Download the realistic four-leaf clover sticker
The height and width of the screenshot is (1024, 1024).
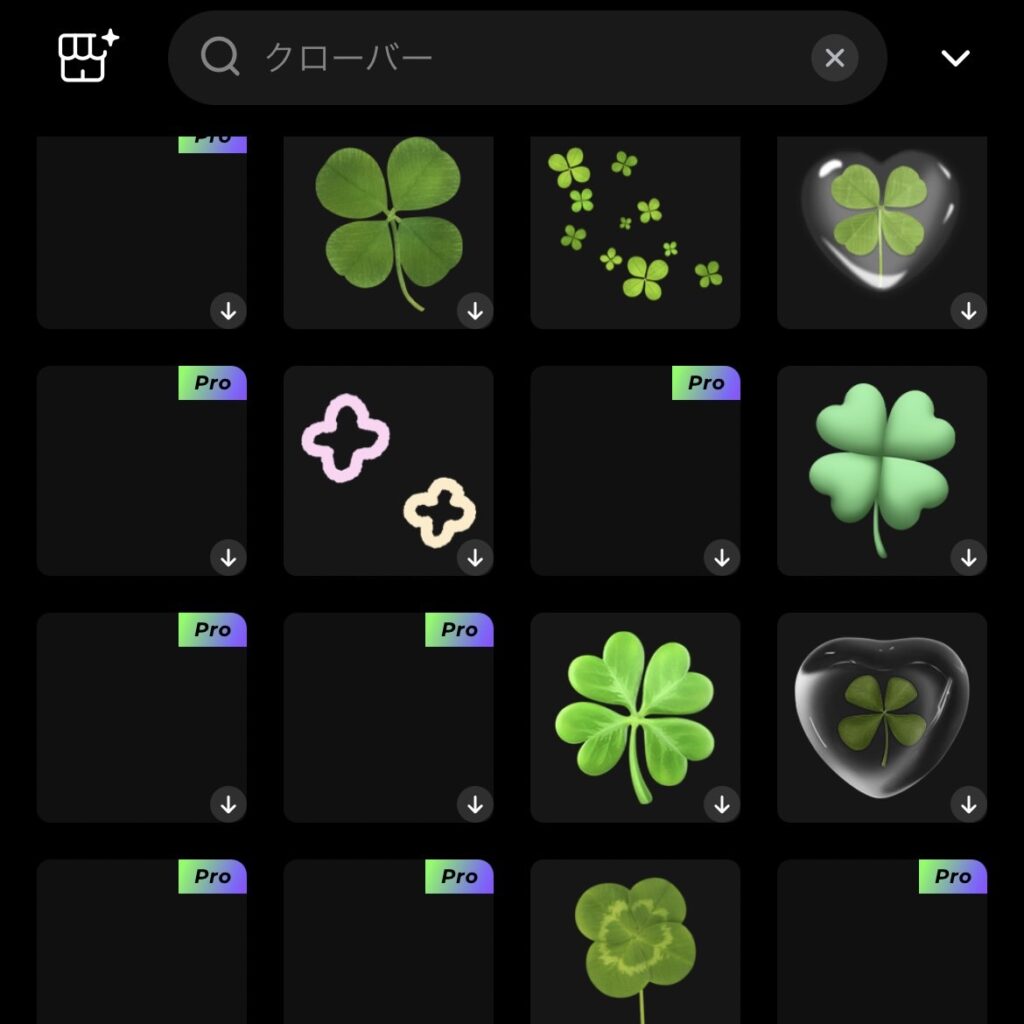[475, 311]
